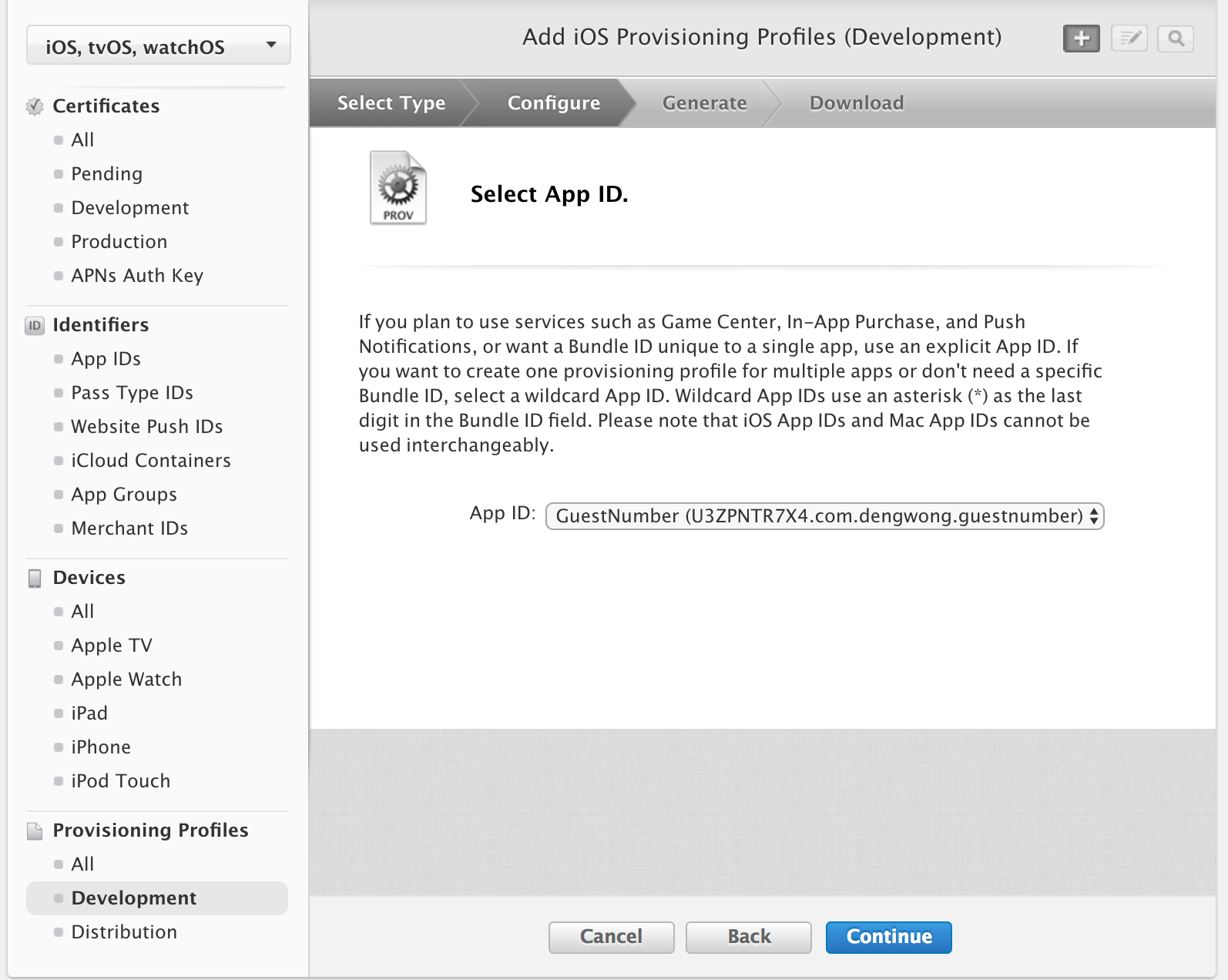Open All under Certificates
The height and width of the screenshot is (980, 1228).
[82, 140]
